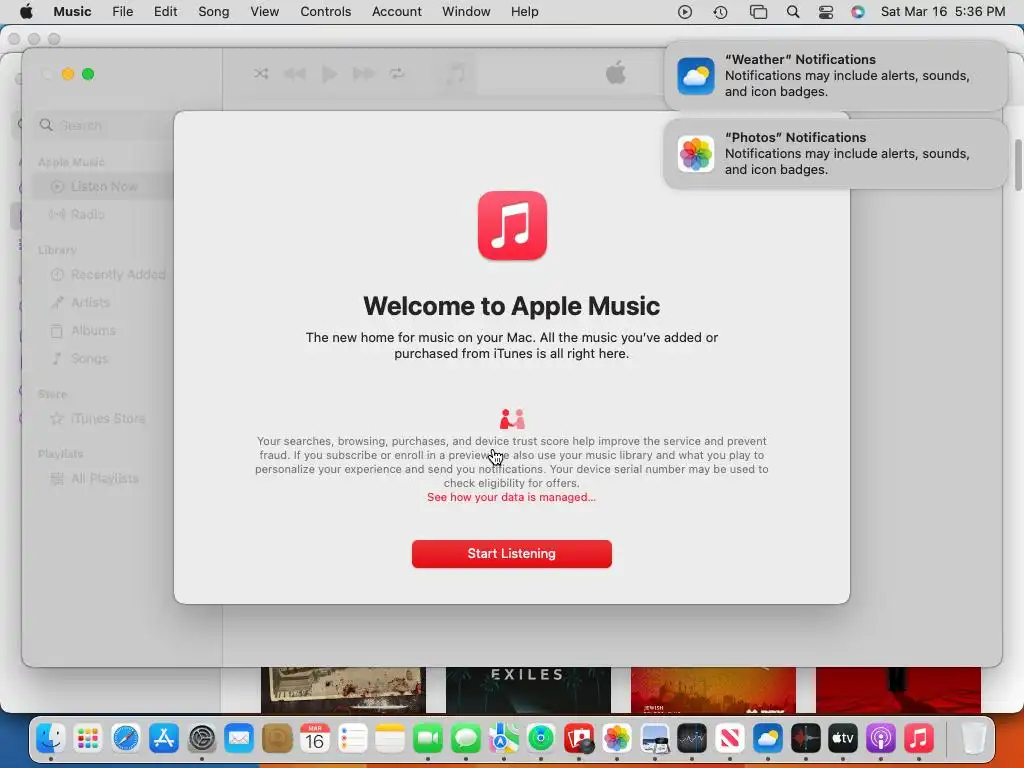
Task: Open the Song menu
Action: (214, 12)
